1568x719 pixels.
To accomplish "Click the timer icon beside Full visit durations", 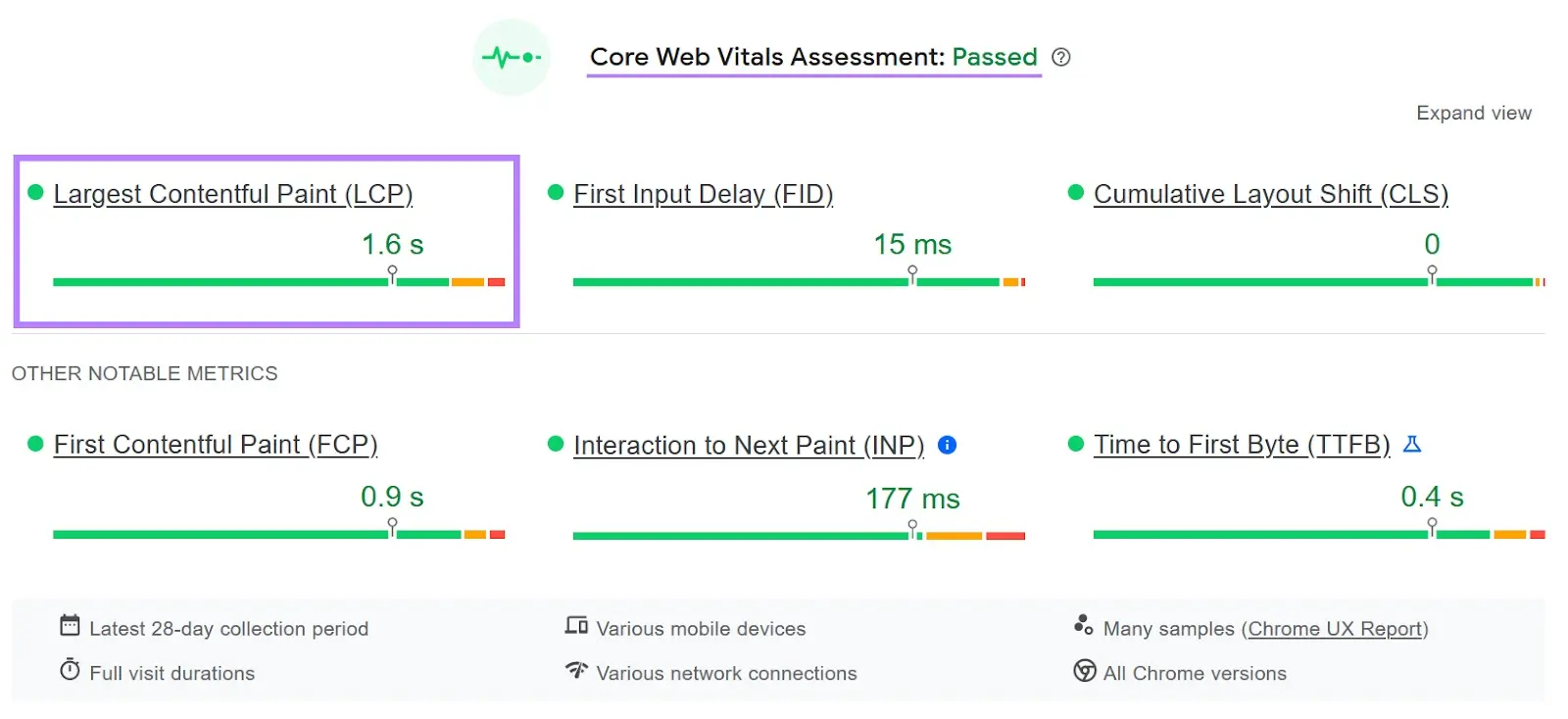I will point(69,668).
